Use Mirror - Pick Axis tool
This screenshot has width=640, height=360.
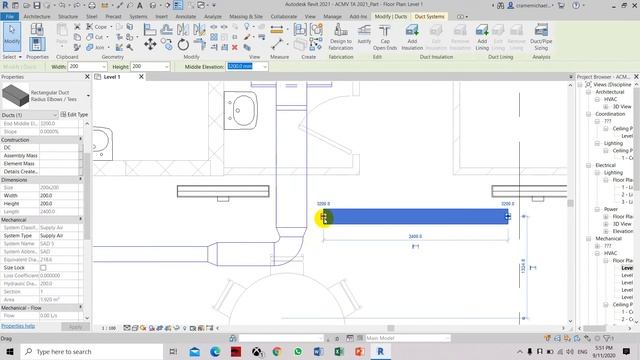point(183,29)
